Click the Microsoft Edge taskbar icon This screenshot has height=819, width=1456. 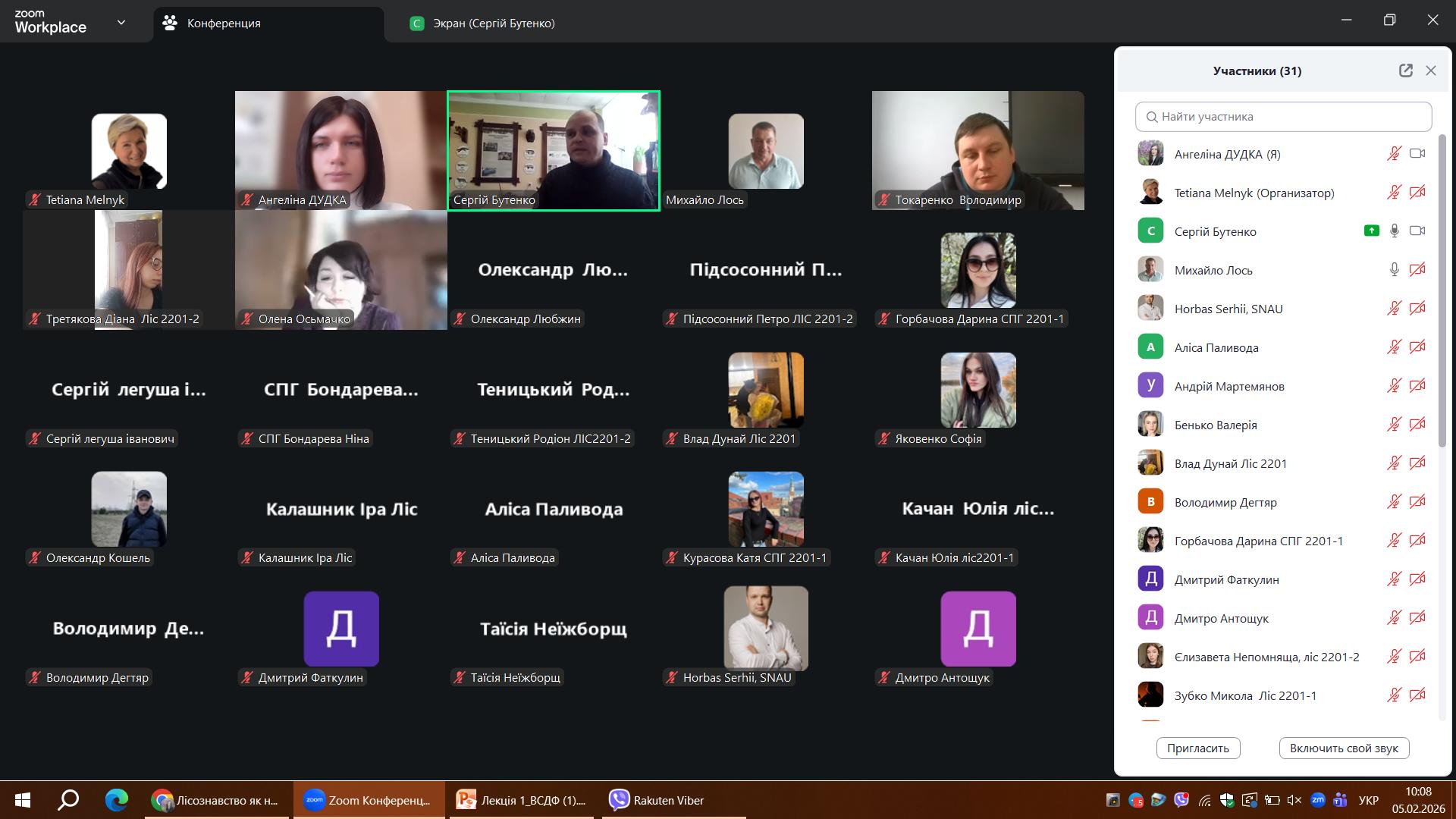tap(116, 800)
